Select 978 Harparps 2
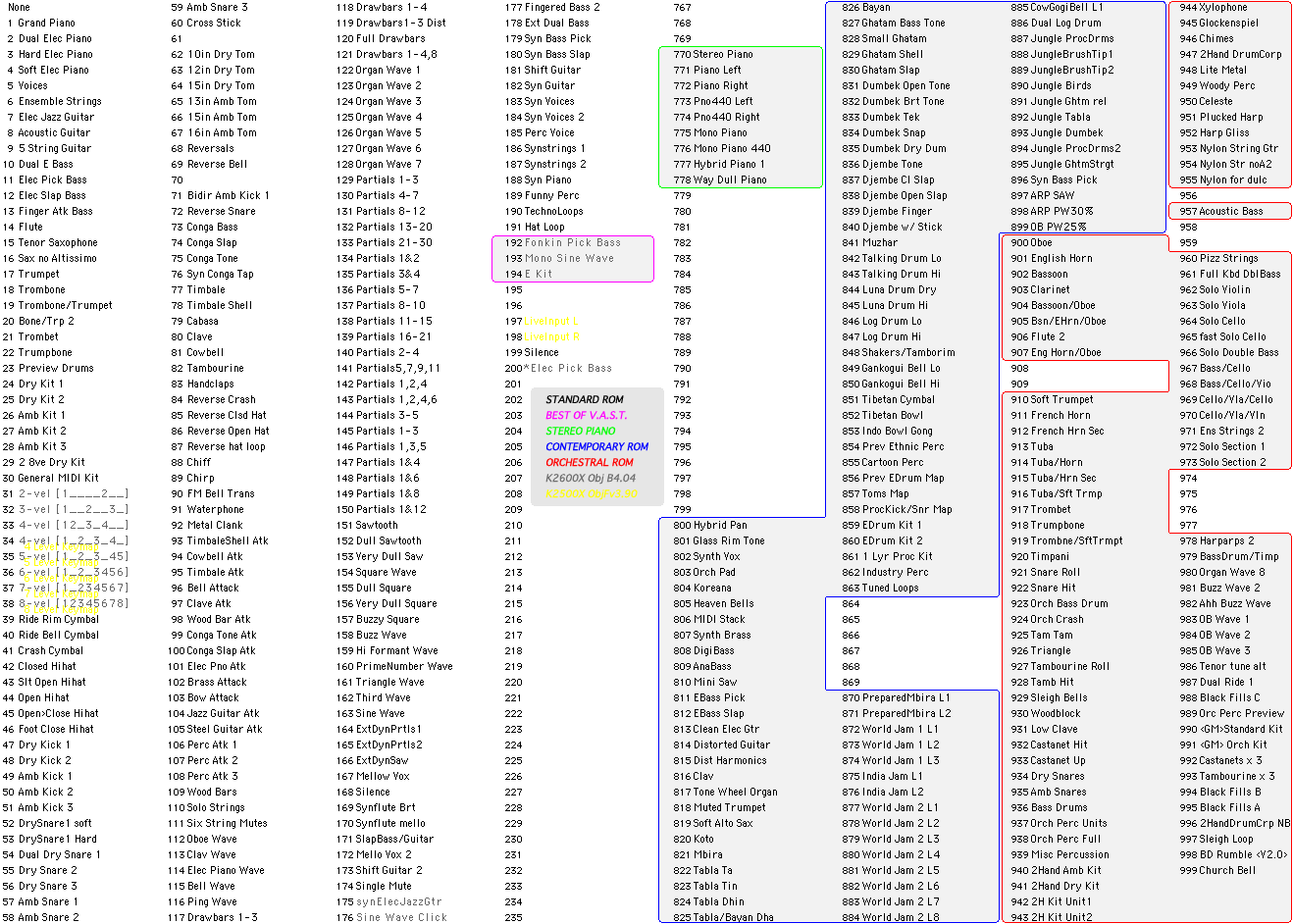 coord(1216,540)
